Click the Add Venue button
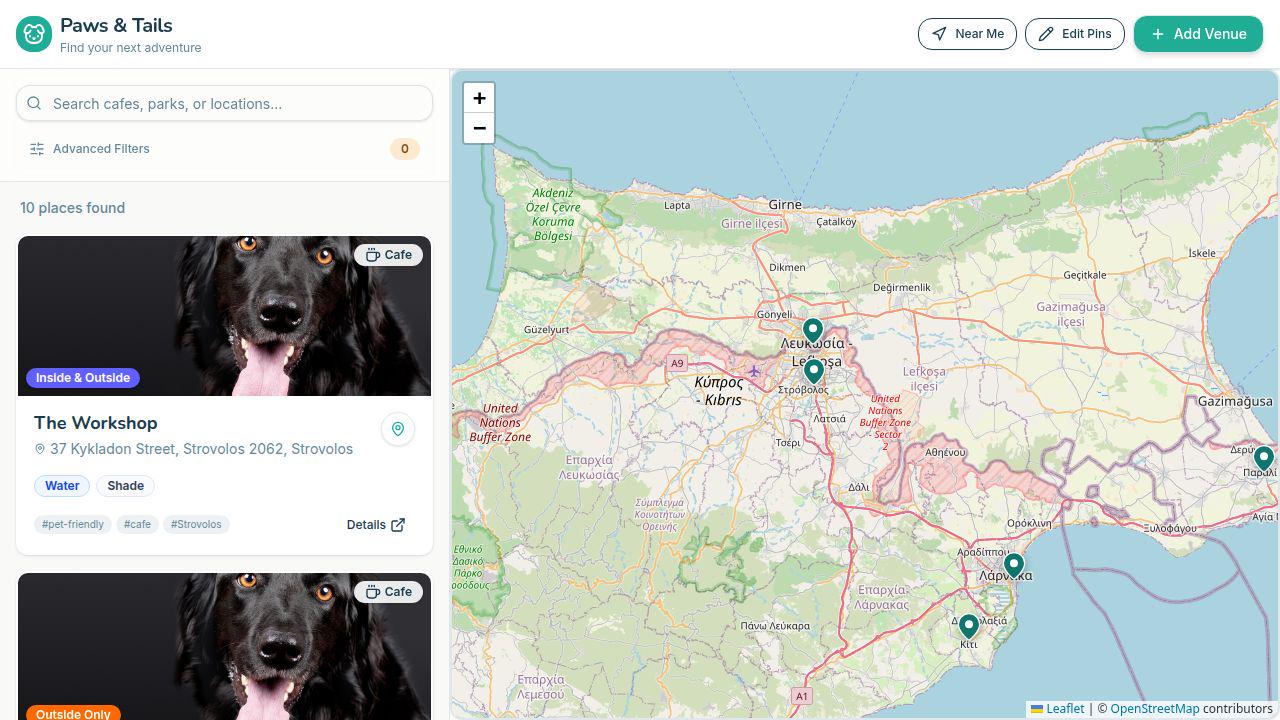 [x=1198, y=34]
